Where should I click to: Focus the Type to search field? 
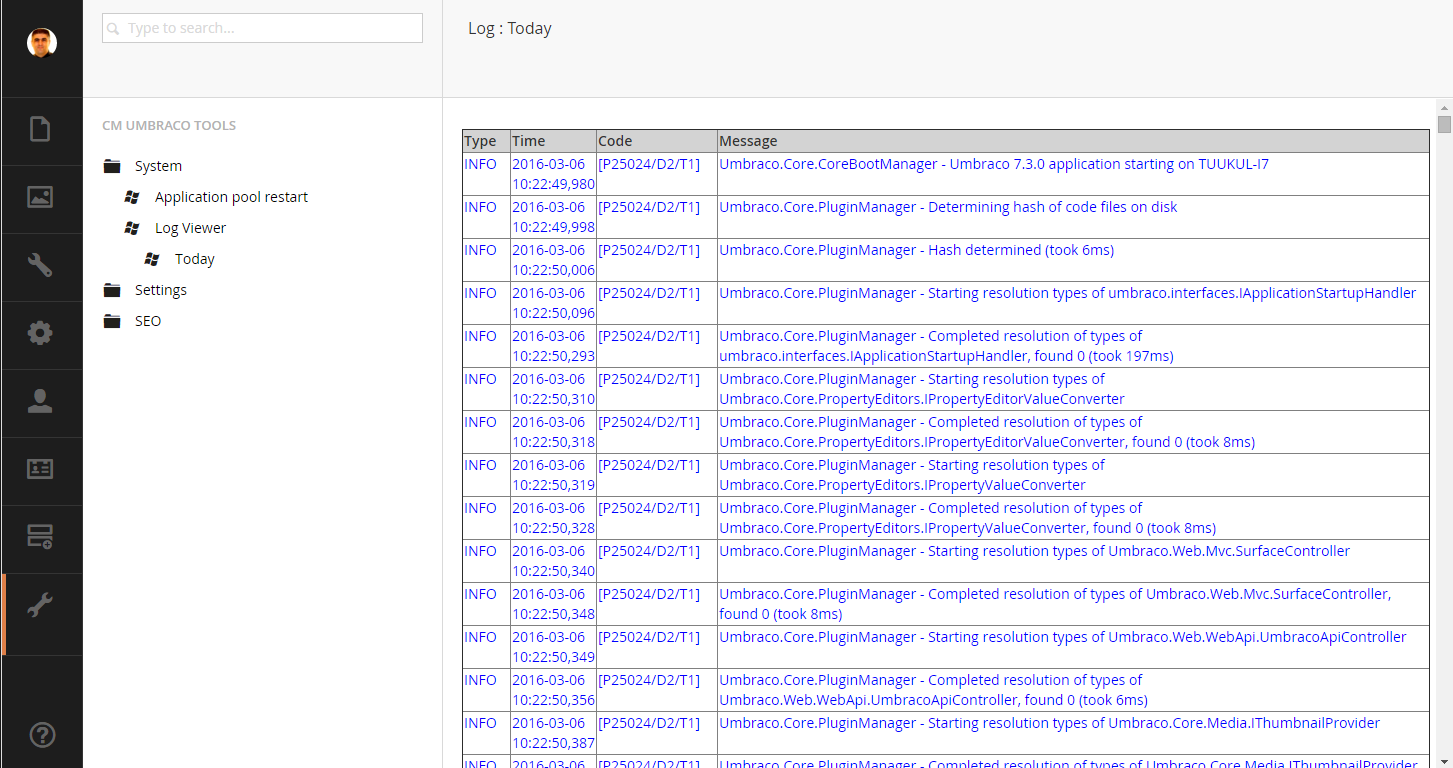pos(262,28)
